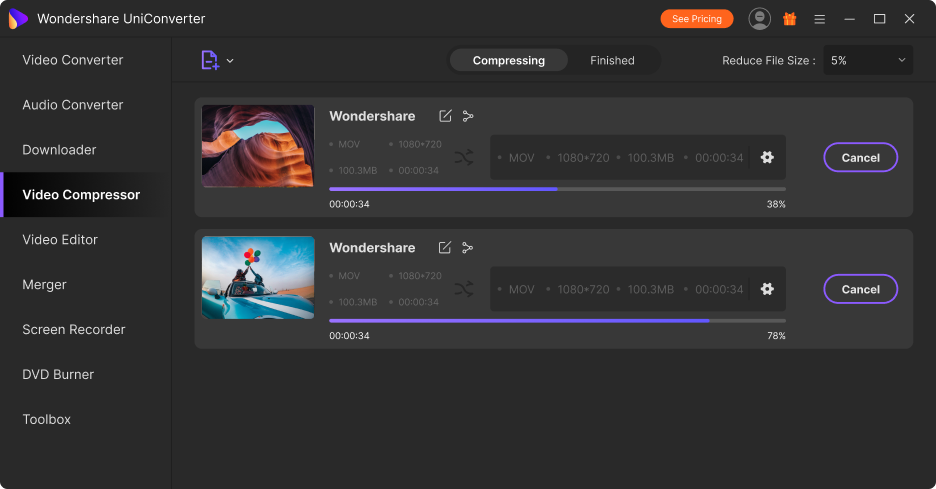Open compression settings gear for second video

[x=767, y=289]
